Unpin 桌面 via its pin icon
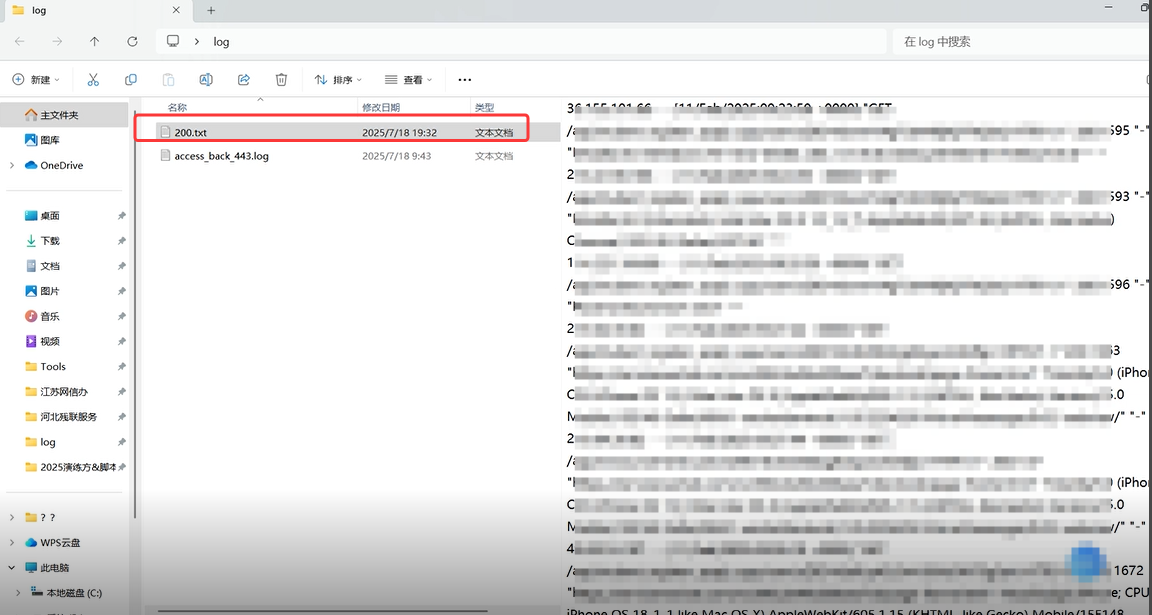The image size is (1152, 615). click(x=121, y=216)
